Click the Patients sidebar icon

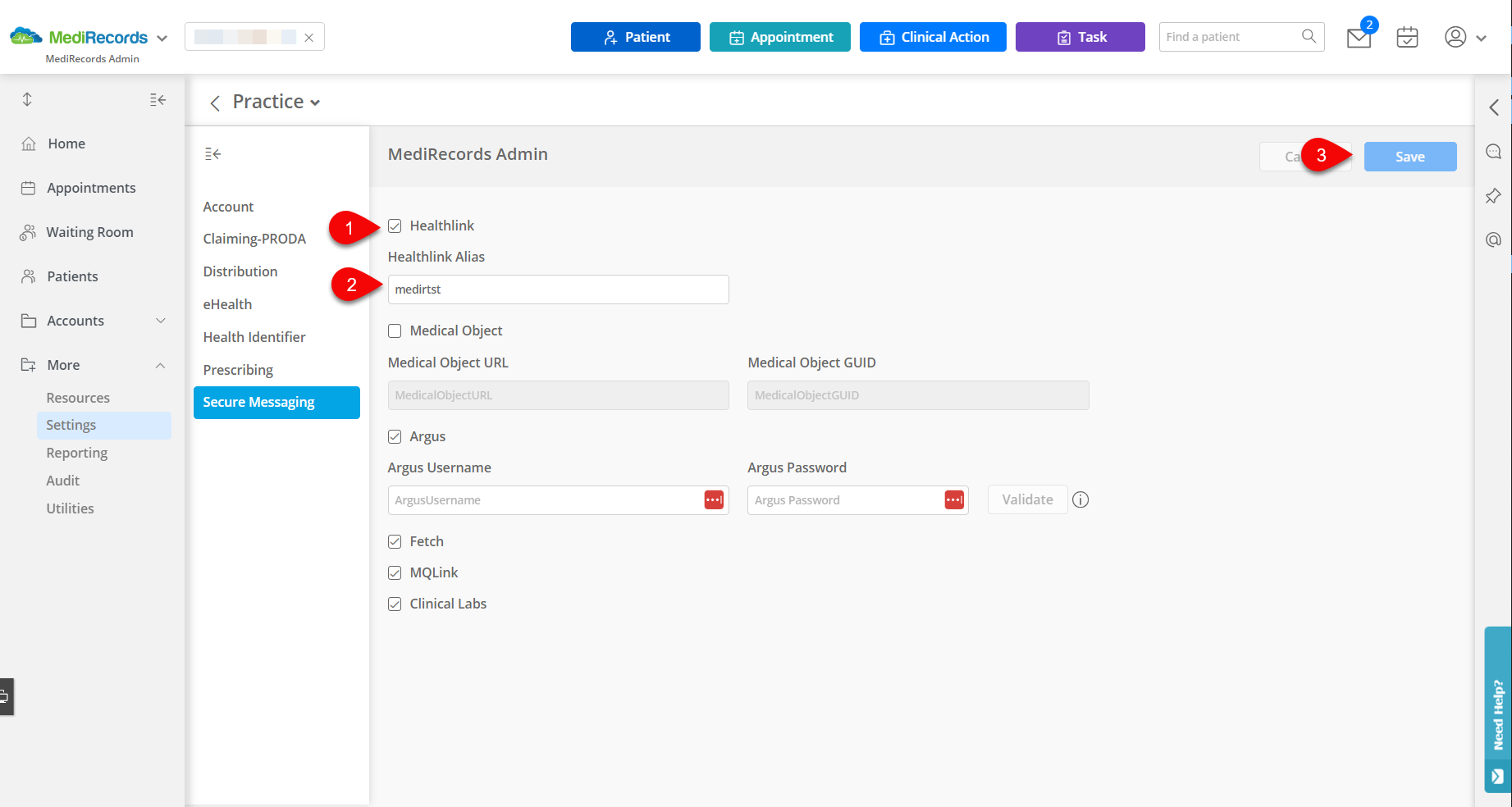click(29, 276)
